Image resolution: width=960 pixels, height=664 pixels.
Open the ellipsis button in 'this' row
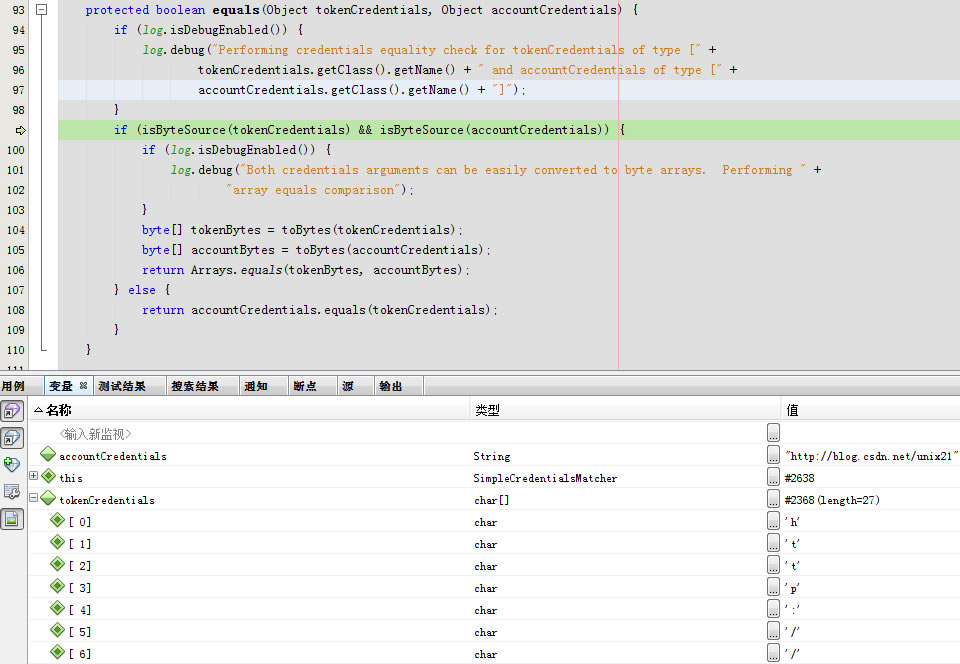click(773, 476)
